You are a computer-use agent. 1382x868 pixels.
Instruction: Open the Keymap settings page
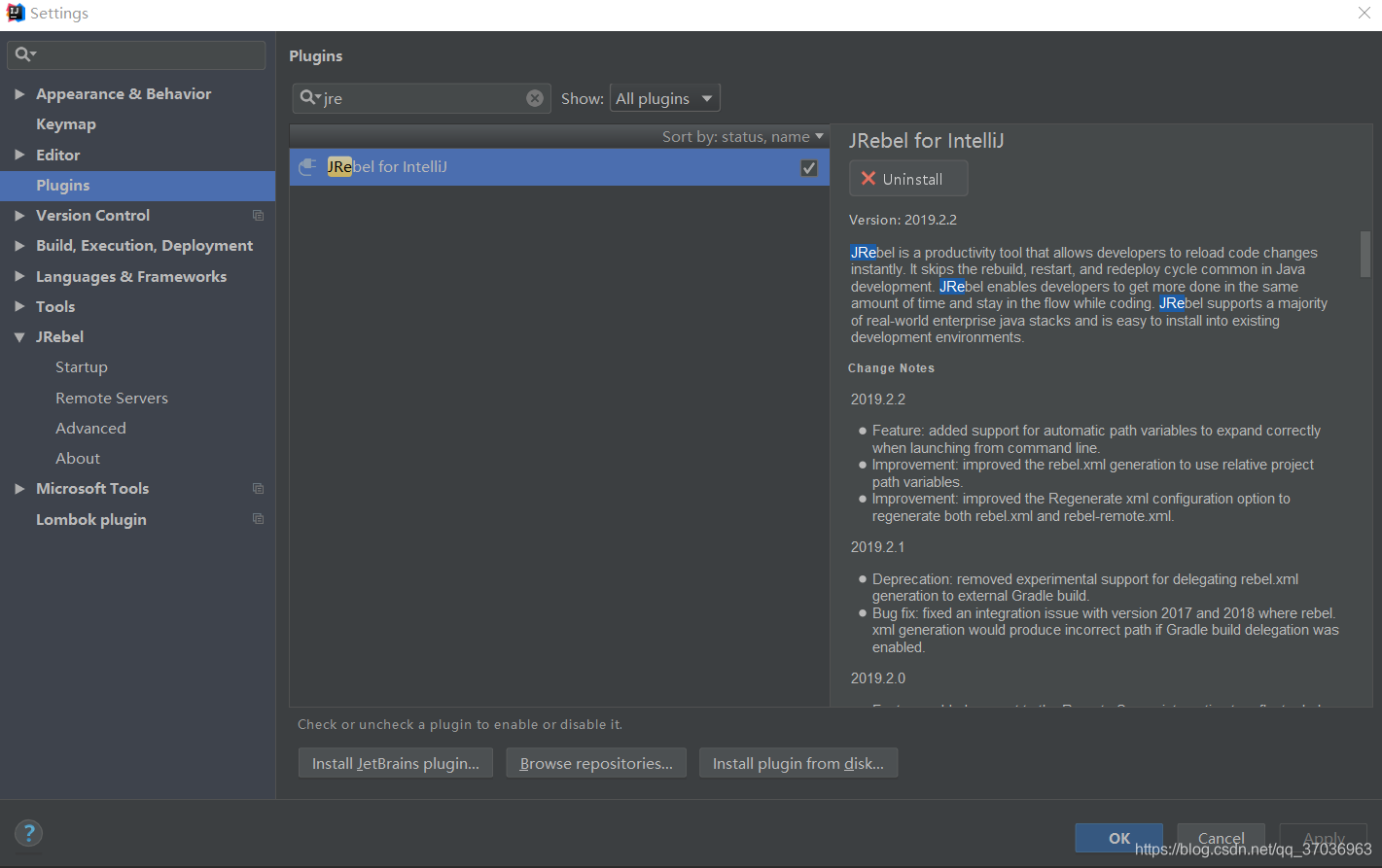[x=65, y=123]
